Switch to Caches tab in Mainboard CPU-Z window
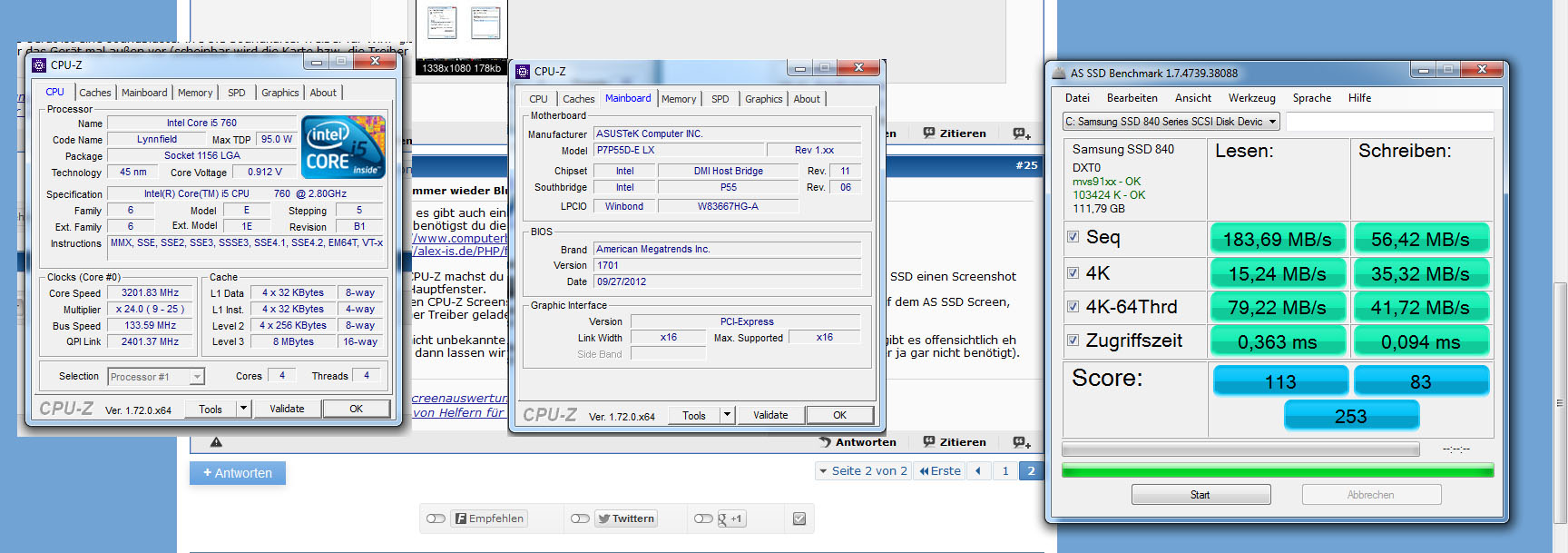 (x=578, y=99)
